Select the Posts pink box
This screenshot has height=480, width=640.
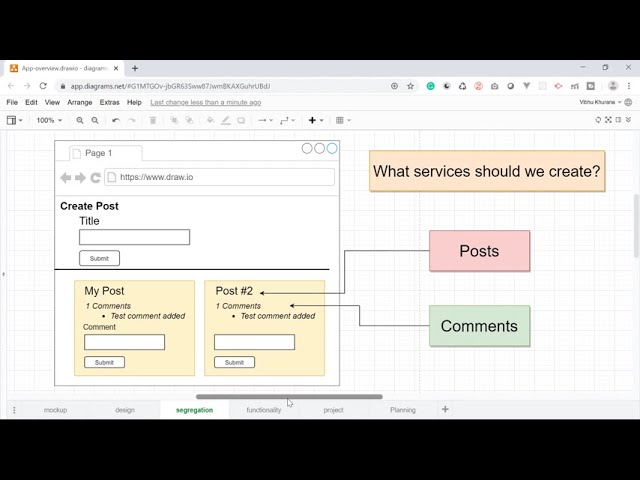pyautogui.click(x=480, y=251)
